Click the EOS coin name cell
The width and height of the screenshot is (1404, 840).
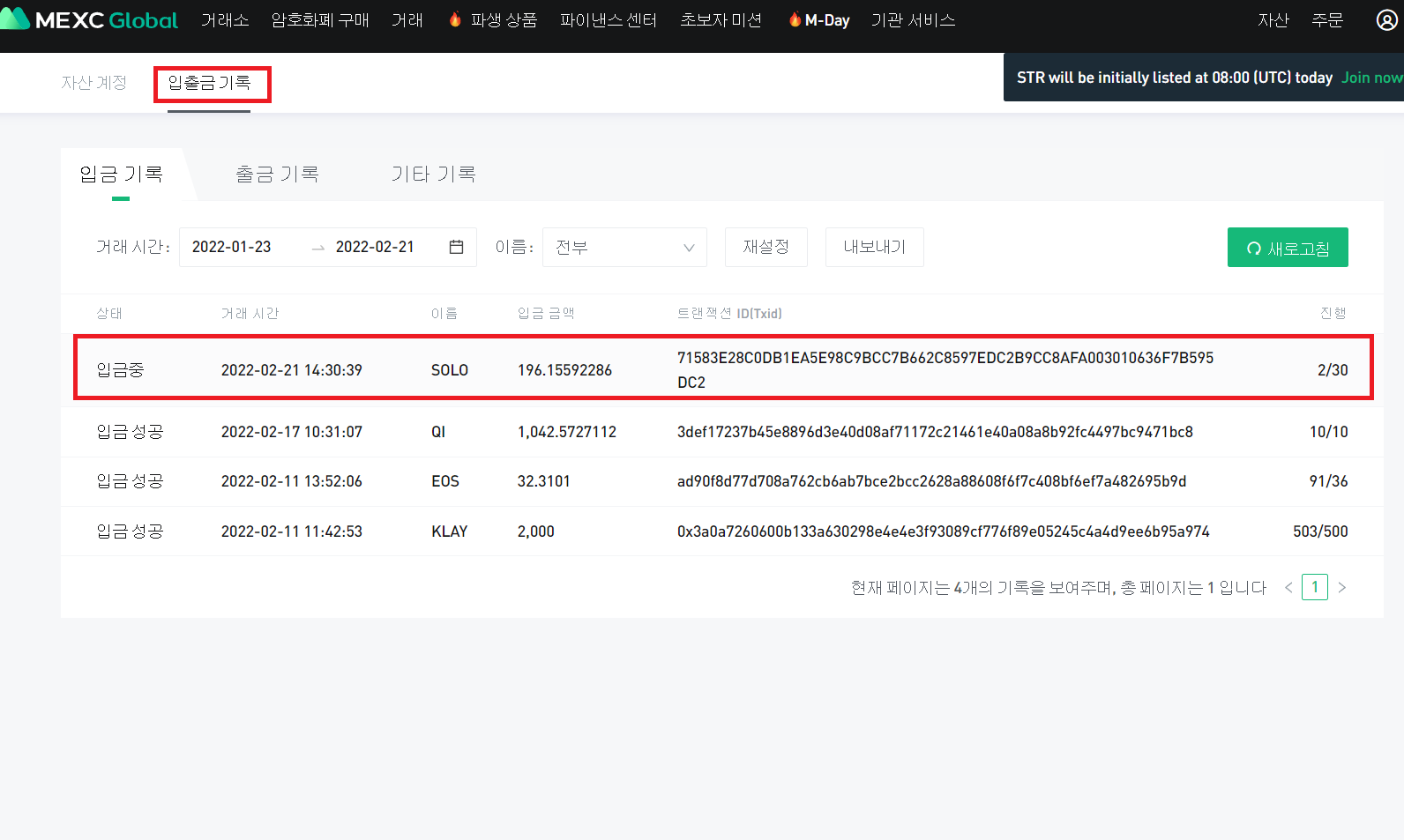pyautogui.click(x=445, y=481)
